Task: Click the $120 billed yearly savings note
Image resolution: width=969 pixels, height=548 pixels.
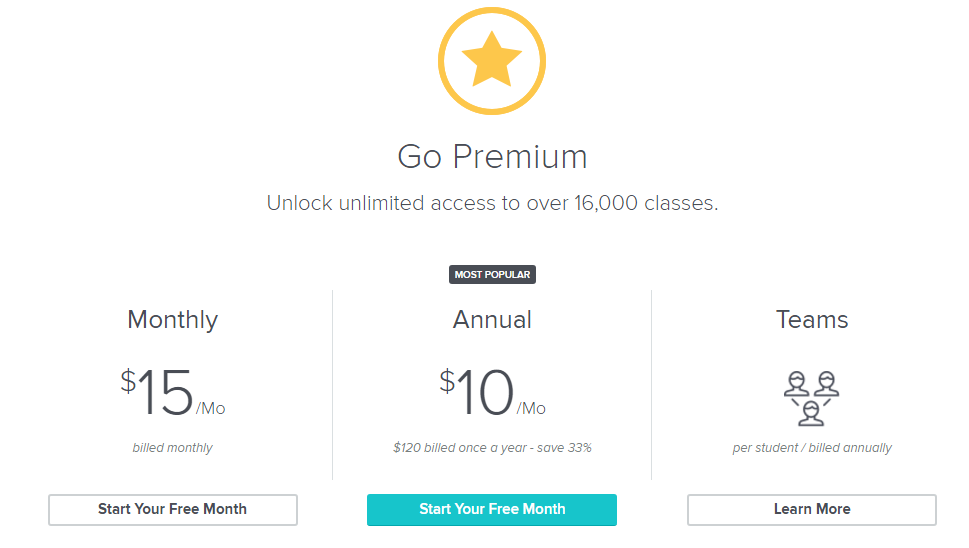Action: pos(492,448)
